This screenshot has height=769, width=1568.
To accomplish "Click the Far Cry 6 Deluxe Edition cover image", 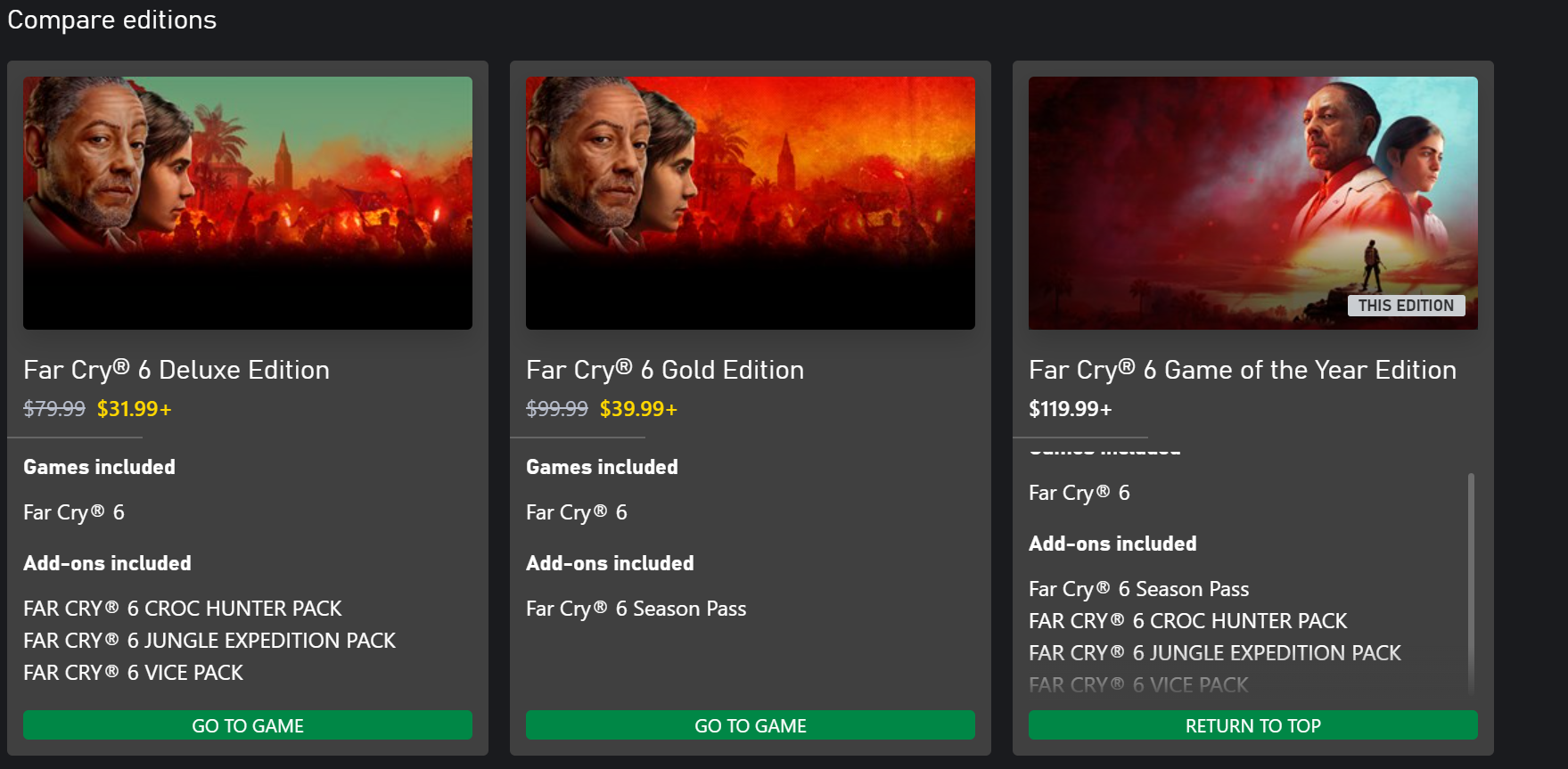I will 248,203.
